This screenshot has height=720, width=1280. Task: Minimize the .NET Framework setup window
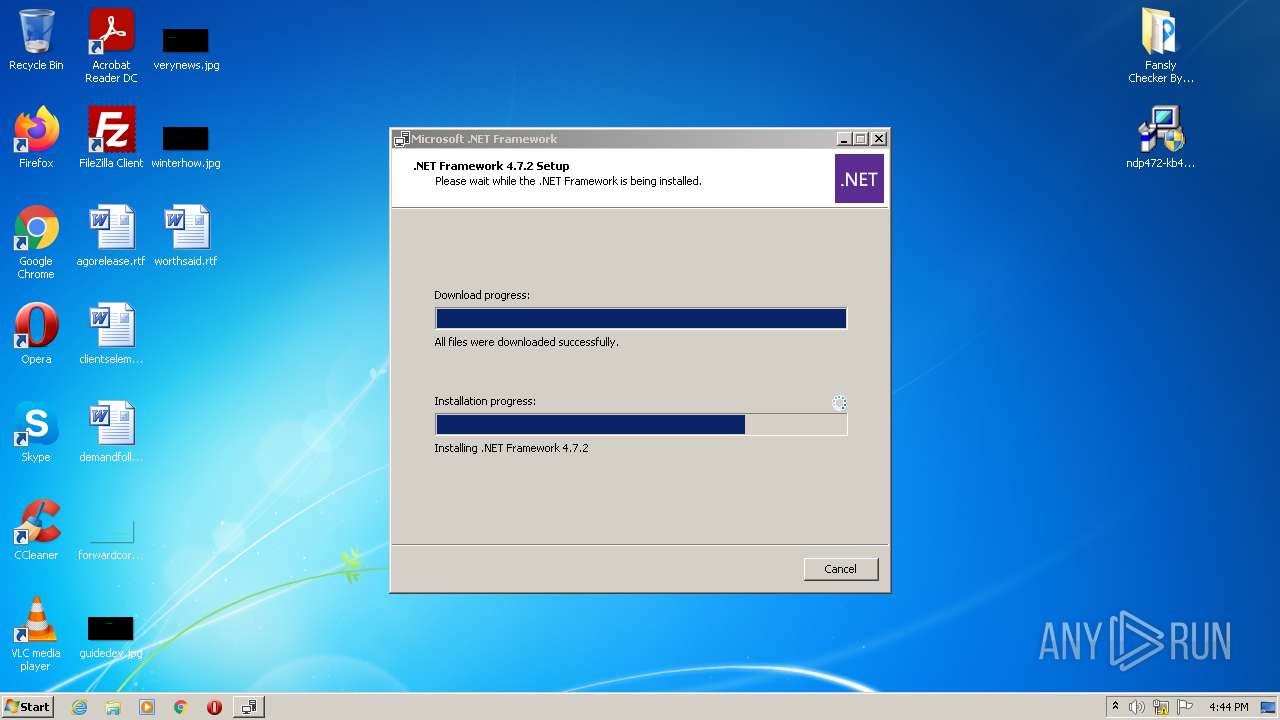(844, 139)
